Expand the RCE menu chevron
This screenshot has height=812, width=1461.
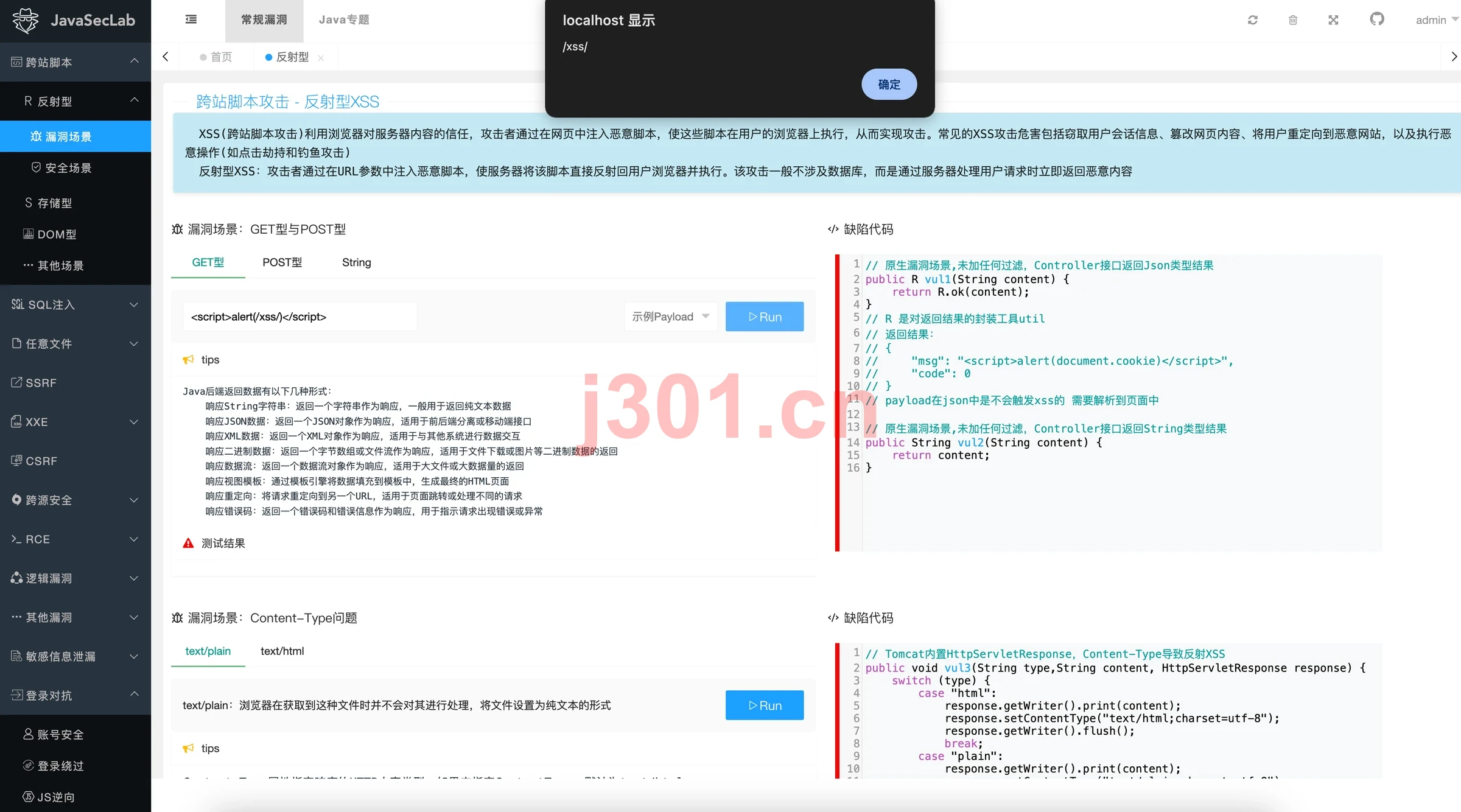134,539
